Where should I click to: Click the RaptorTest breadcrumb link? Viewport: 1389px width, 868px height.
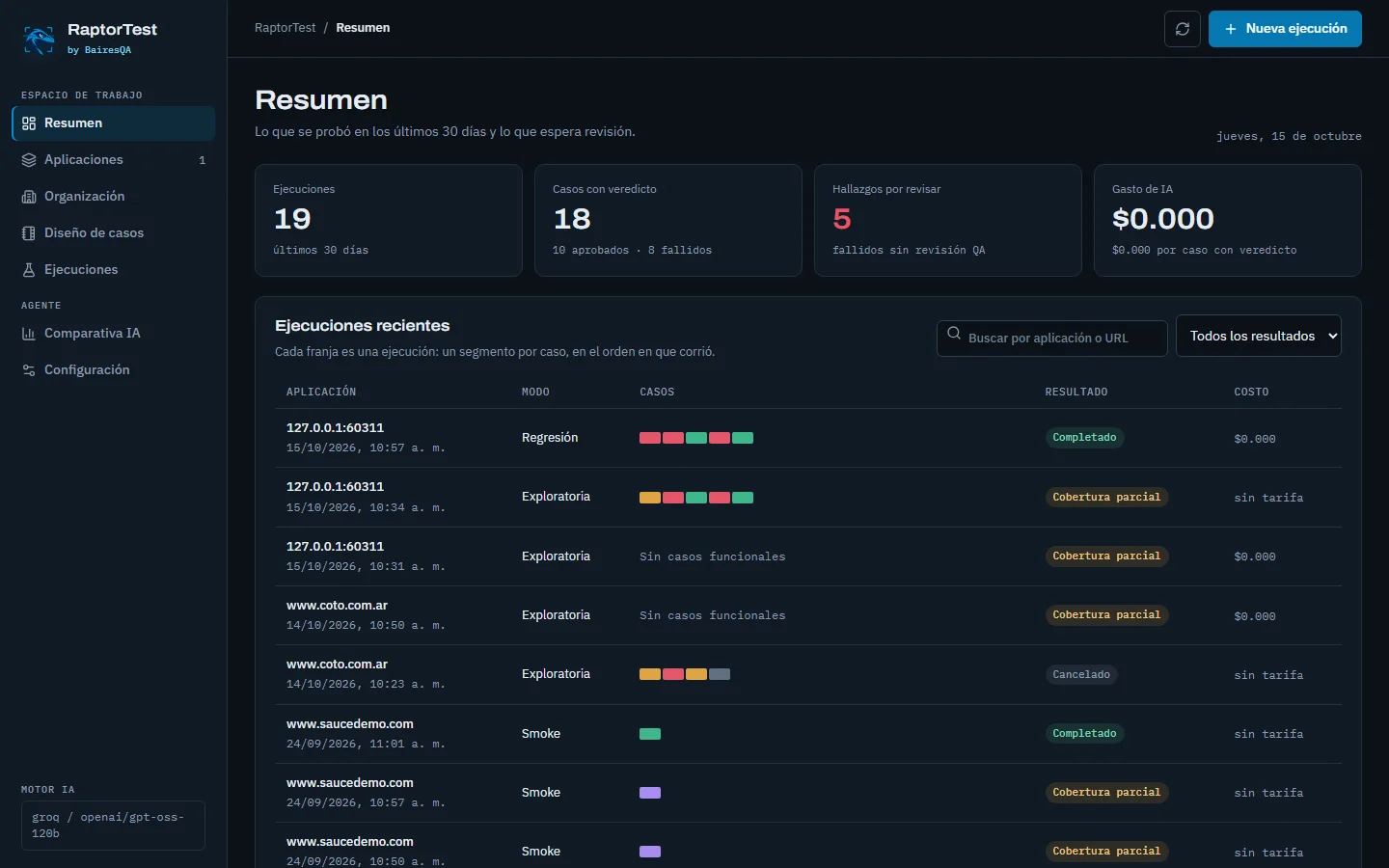tap(285, 28)
